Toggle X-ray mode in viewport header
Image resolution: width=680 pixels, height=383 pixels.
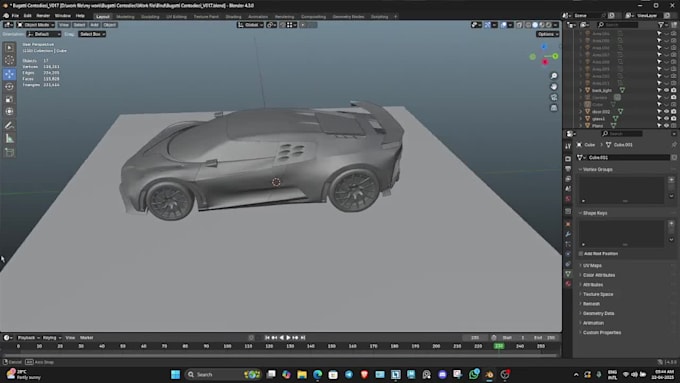520,25
